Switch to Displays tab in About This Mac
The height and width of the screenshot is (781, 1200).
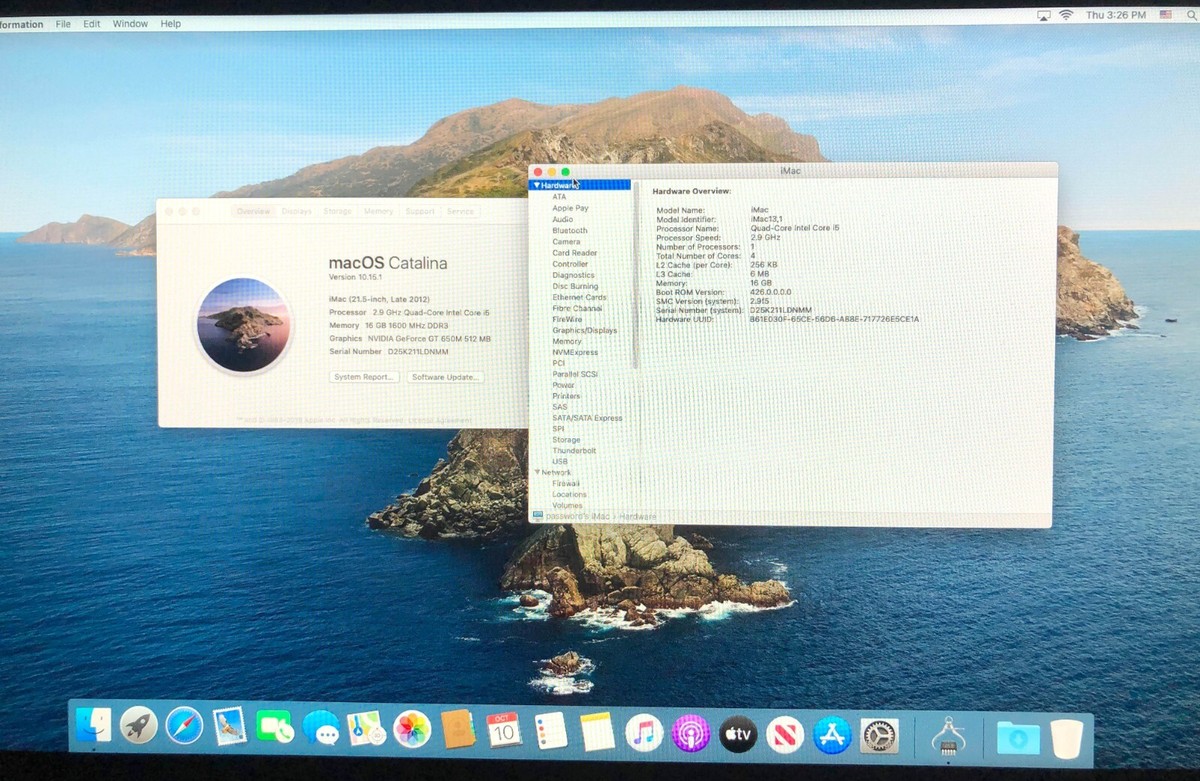pos(296,211)
